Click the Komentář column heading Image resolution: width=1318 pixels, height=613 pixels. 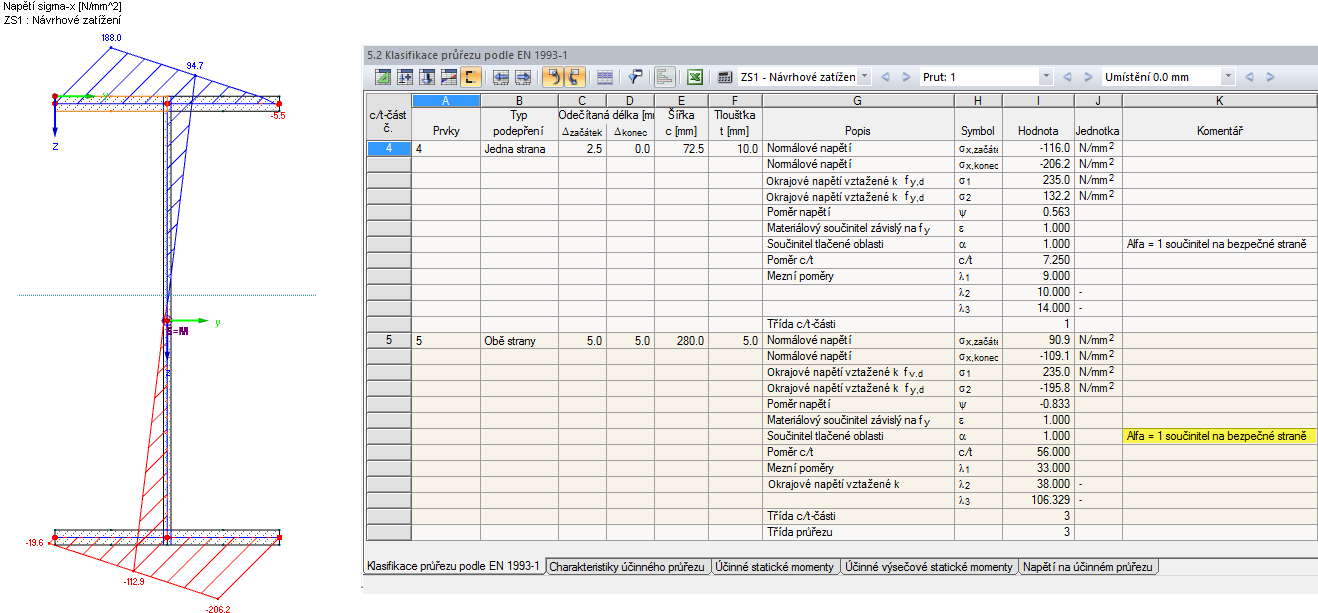(x=1218, y=131)
